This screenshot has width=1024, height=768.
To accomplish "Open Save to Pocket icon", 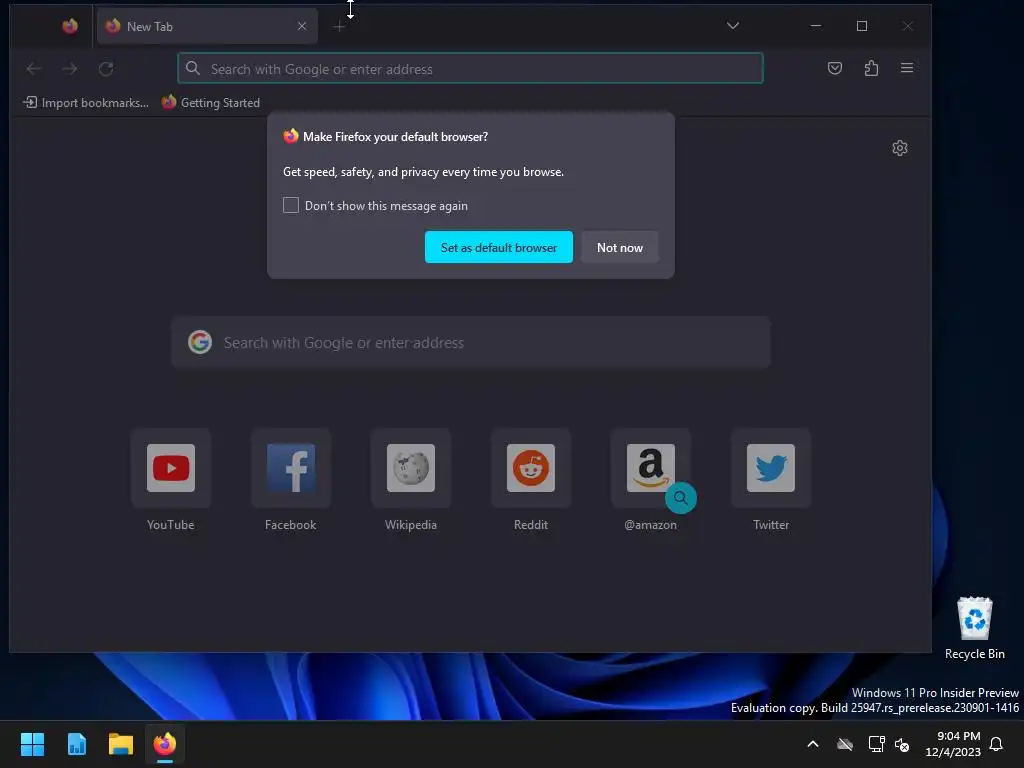I will coord(835,68).
